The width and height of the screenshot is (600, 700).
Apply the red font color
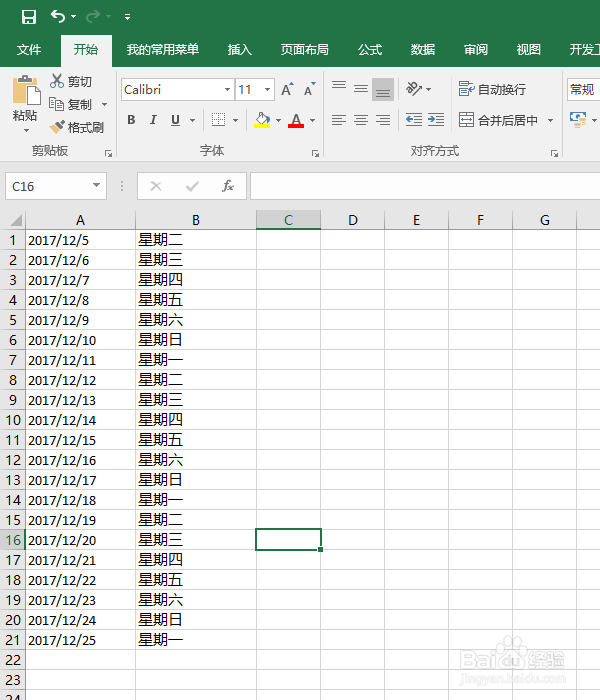click(296, 120)
